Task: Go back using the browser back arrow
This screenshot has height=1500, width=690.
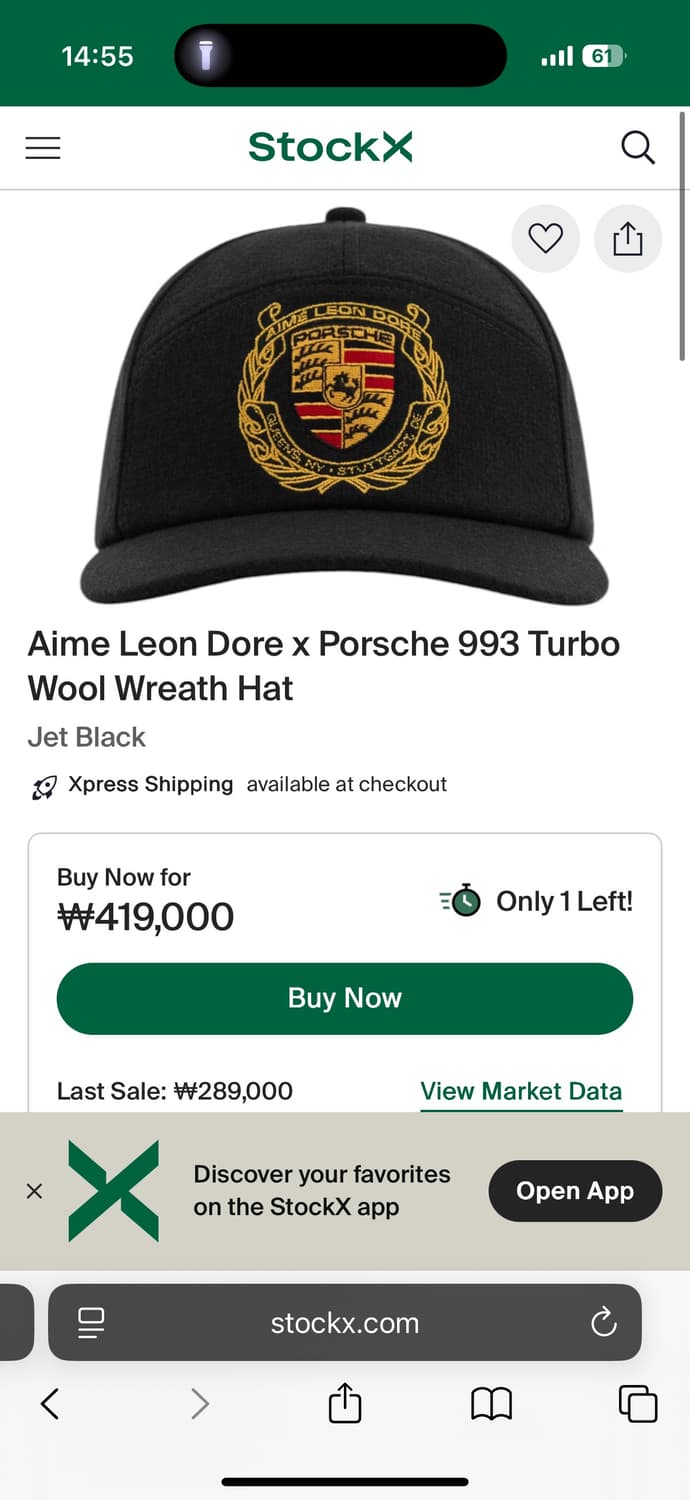Action: tap(49, 1404)
